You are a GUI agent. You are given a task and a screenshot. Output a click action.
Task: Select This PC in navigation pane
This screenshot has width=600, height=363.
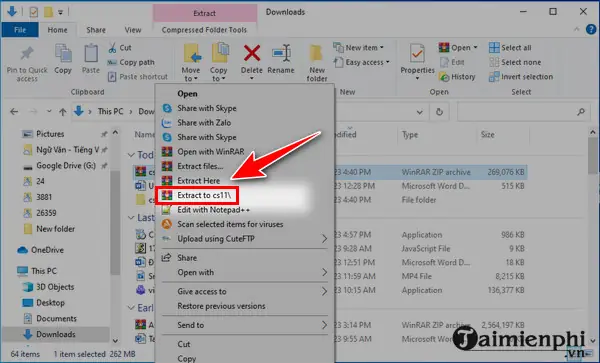click(44, 271)
